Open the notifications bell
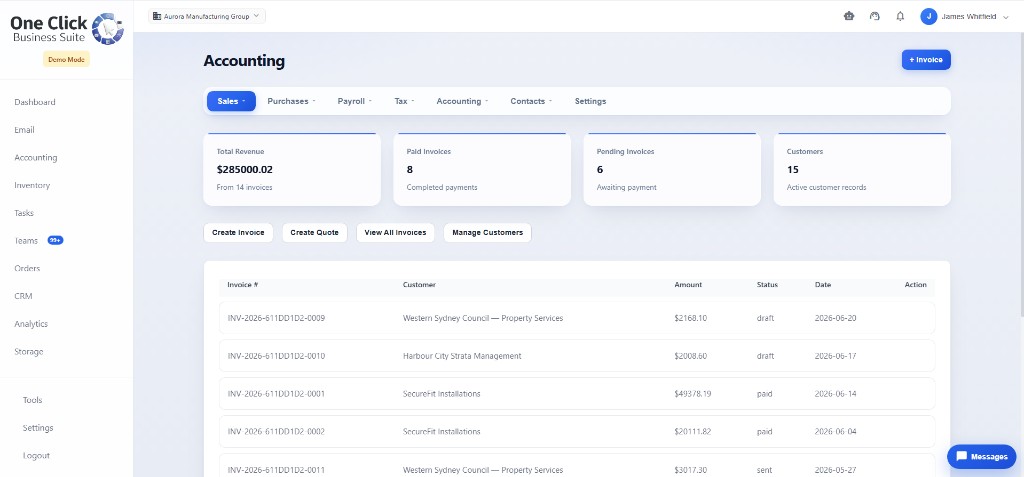 900,16
